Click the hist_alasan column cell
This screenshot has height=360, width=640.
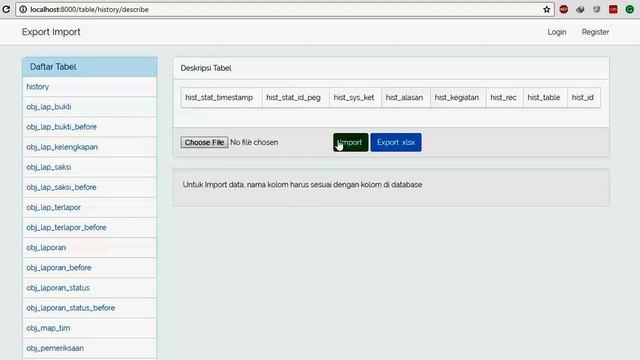tap(406, 98)
